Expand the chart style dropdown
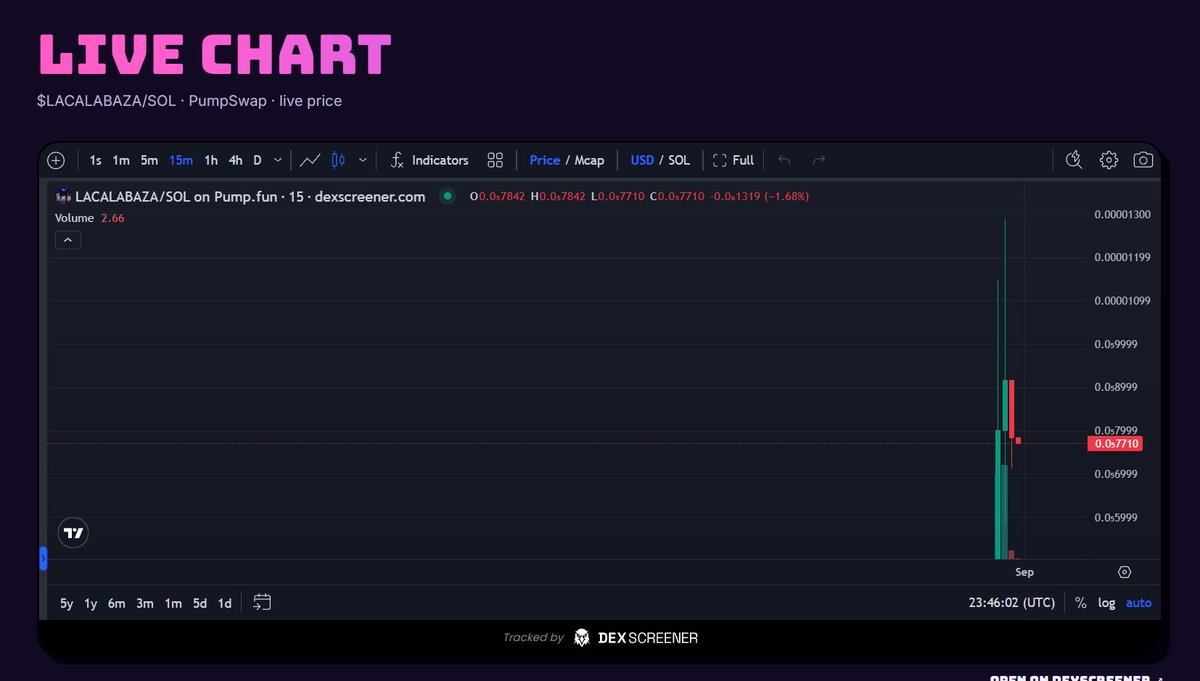 coord(362,160)
